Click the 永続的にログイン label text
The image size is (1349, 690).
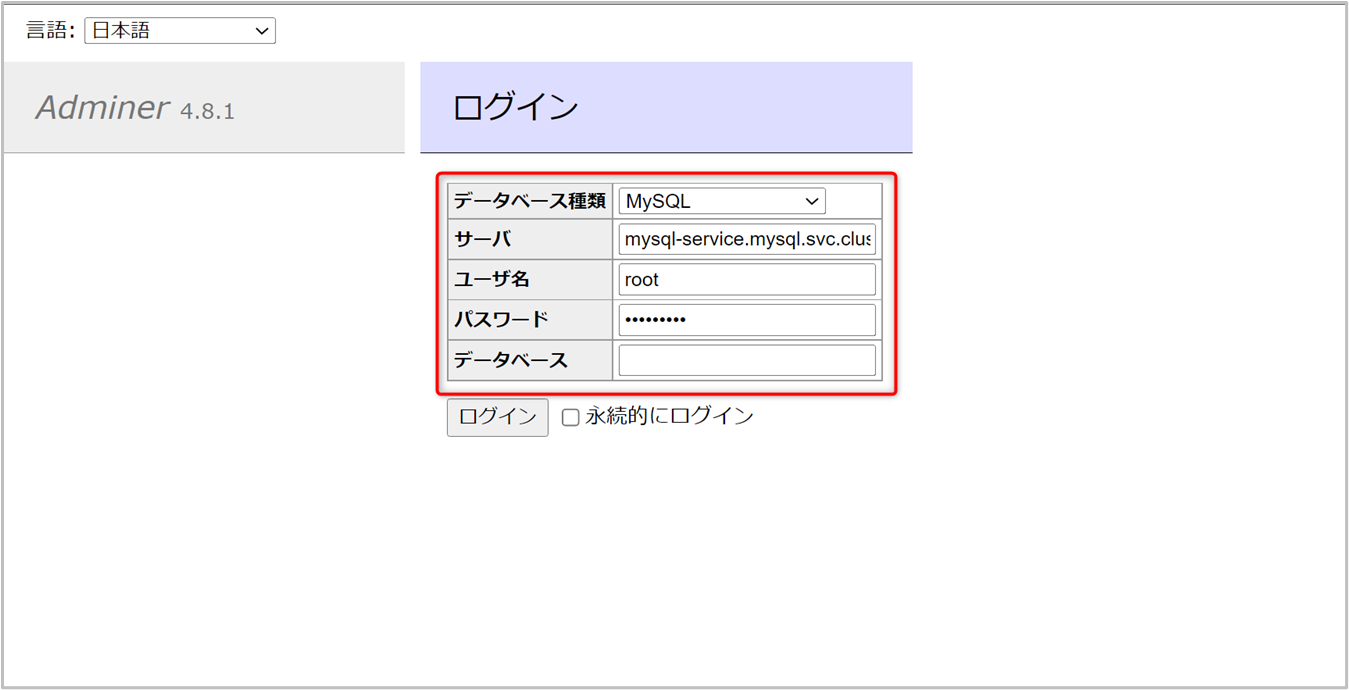coord(669,416)
